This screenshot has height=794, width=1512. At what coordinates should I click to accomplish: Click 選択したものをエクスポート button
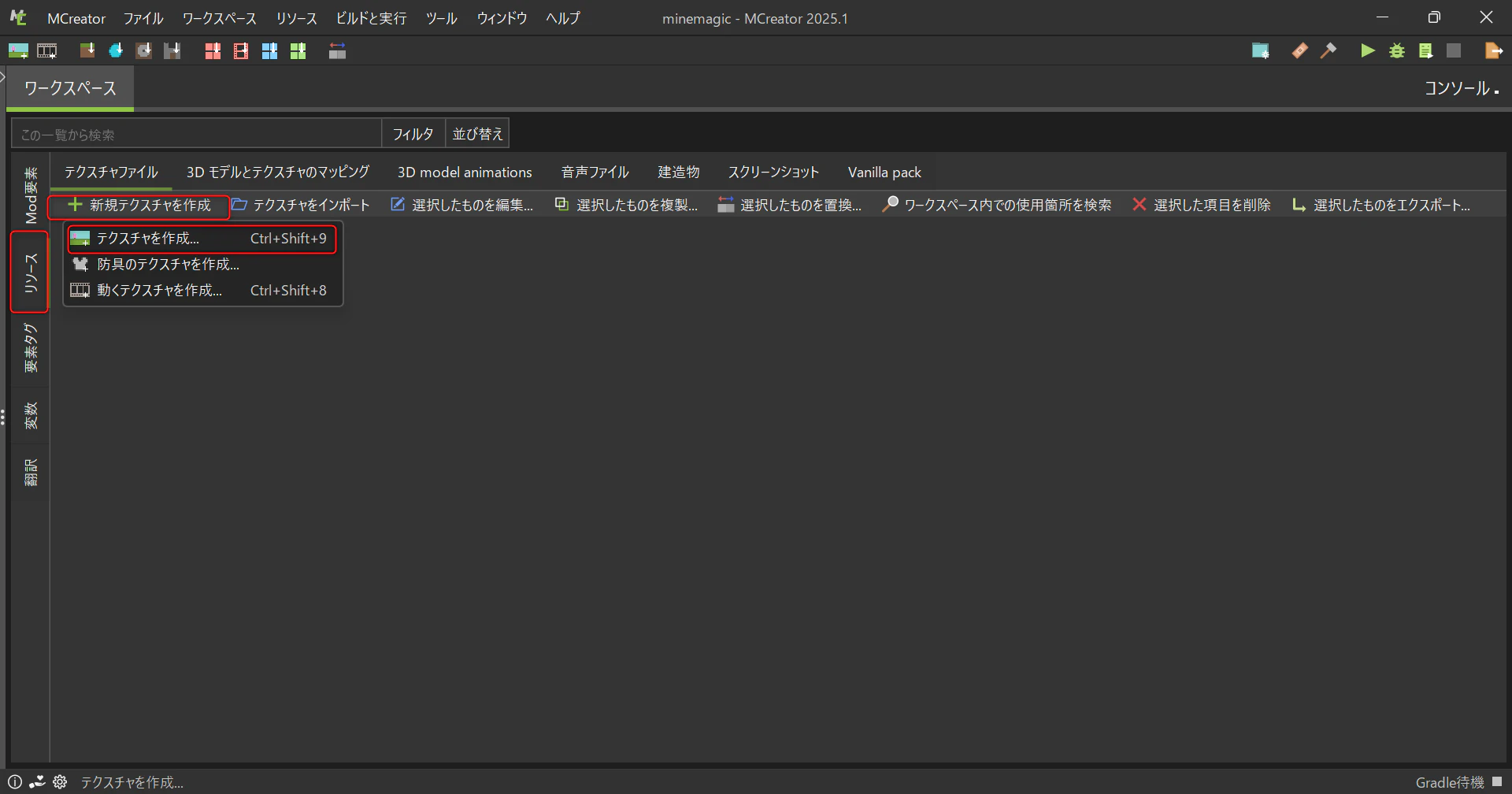1381,206
